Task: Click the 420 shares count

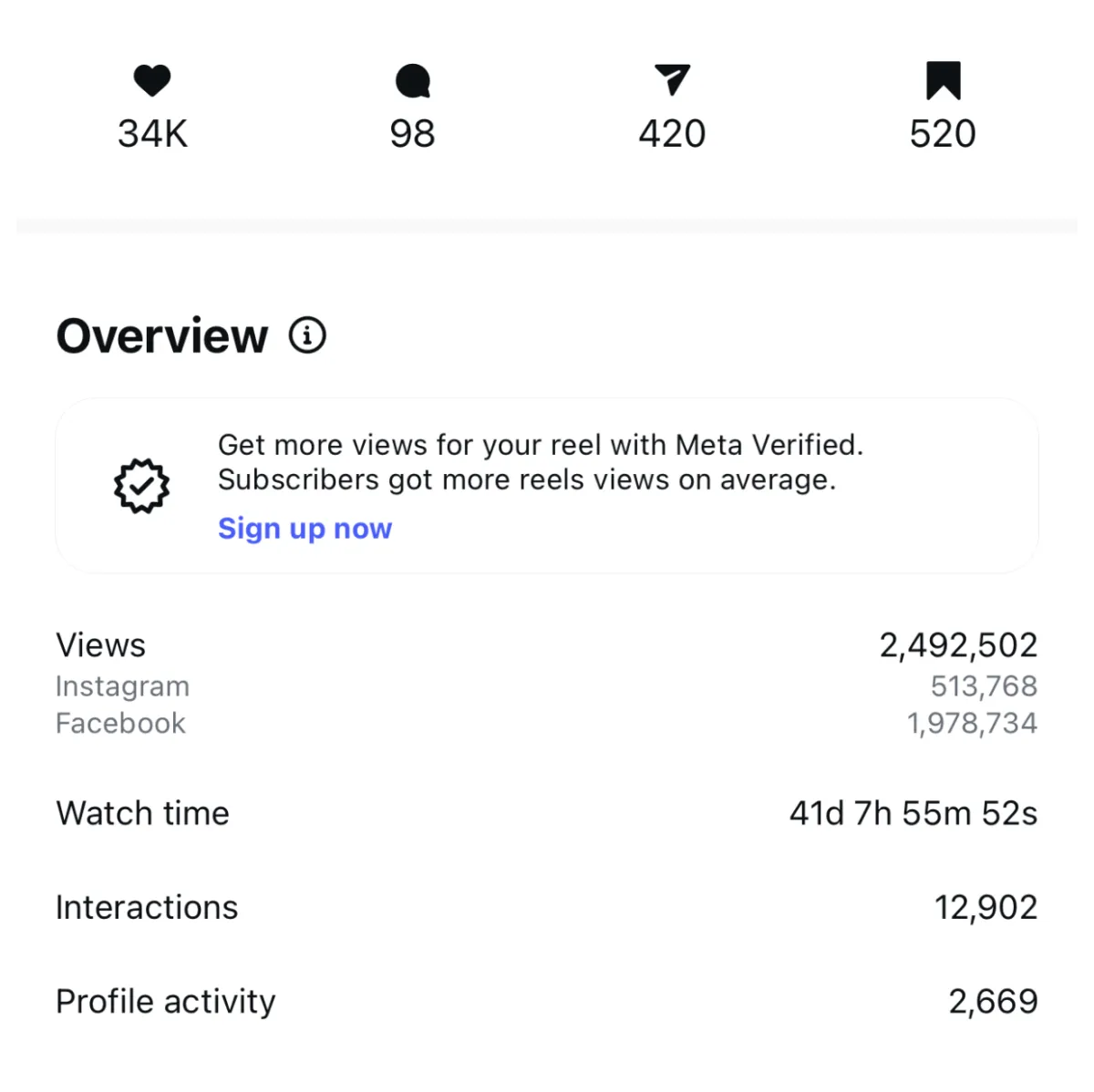Action: coord(672,134)
